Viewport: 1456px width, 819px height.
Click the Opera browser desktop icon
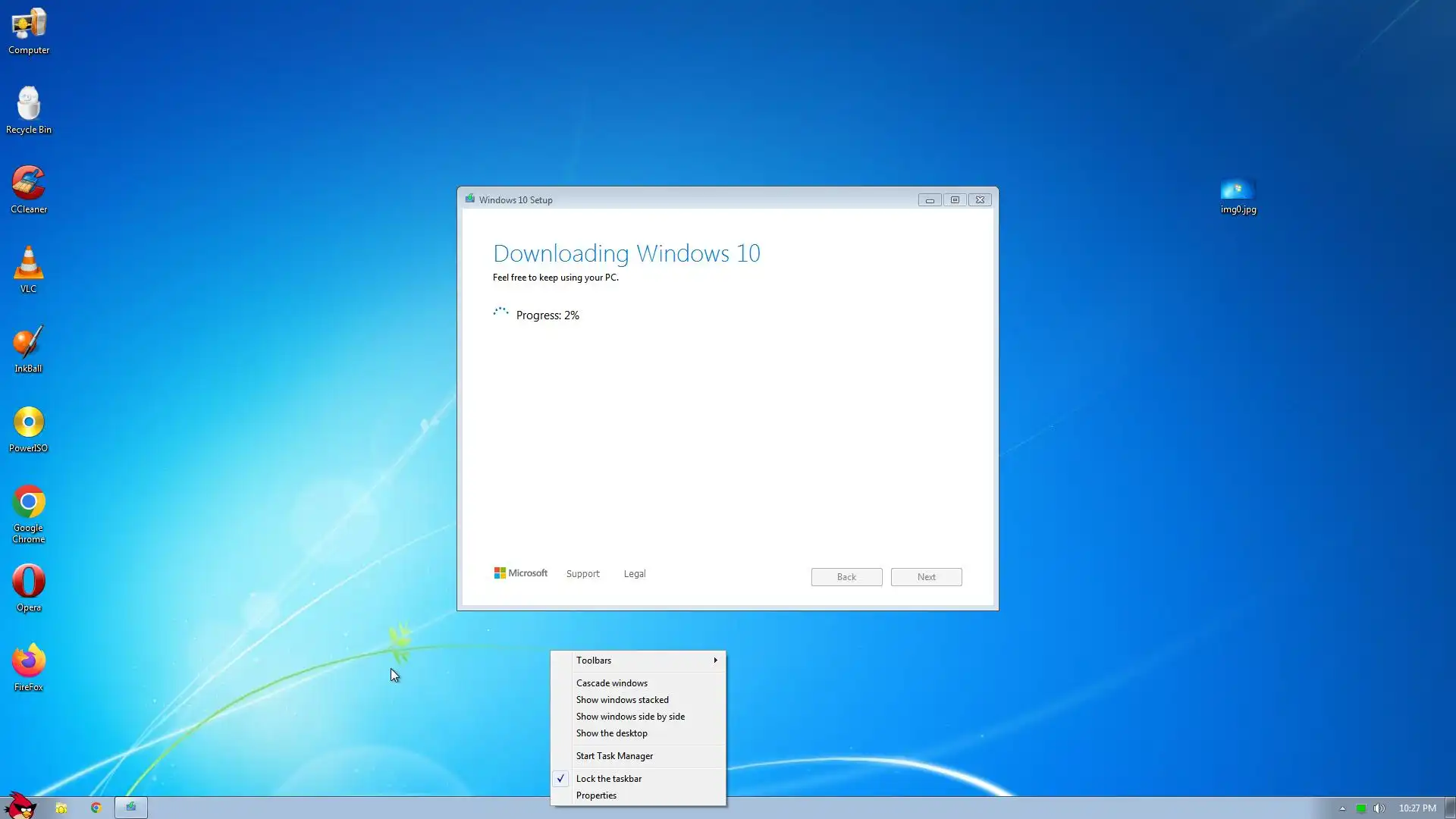(x=28, y=582)
